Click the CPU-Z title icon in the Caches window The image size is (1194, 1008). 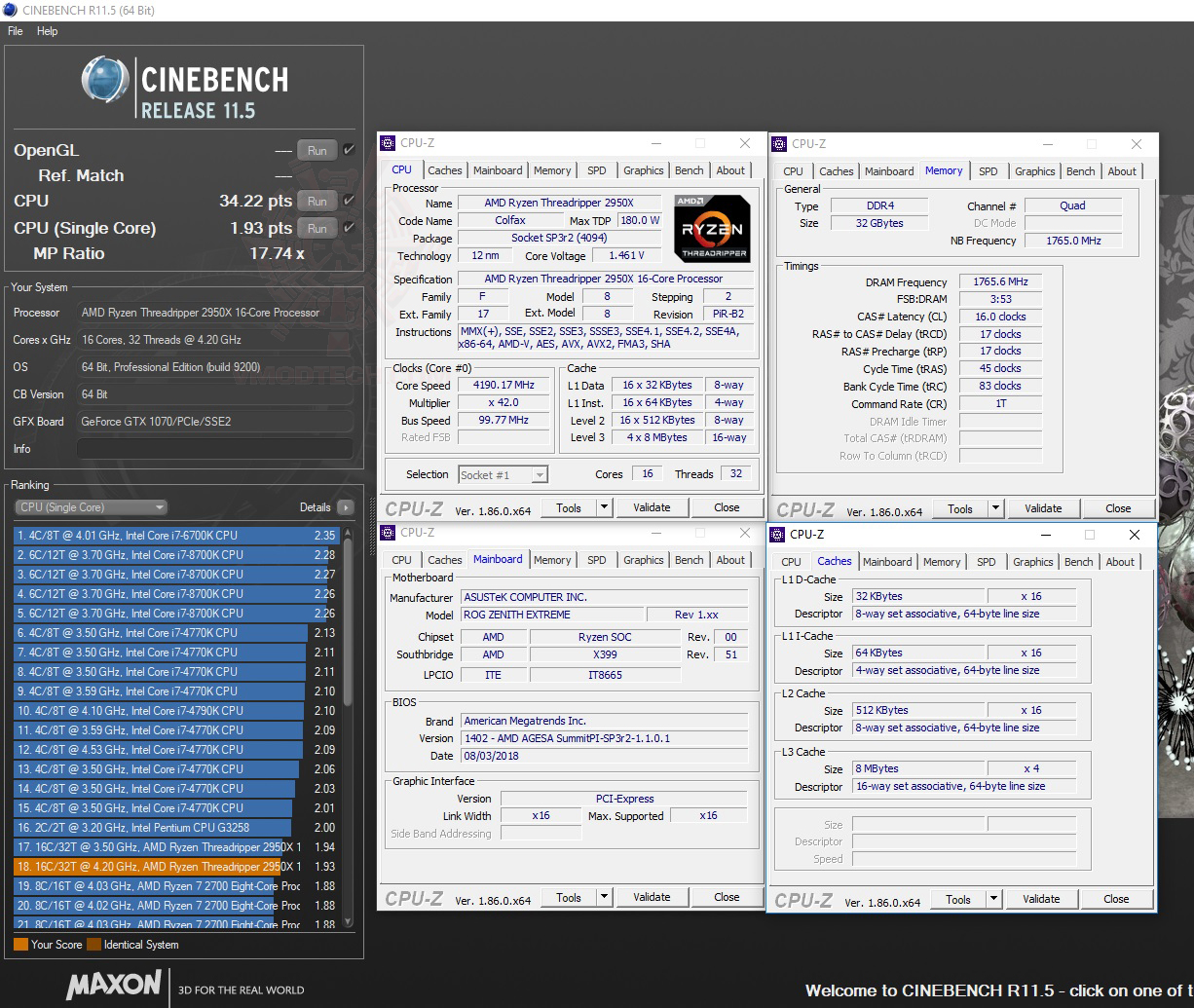click(777, 535)
